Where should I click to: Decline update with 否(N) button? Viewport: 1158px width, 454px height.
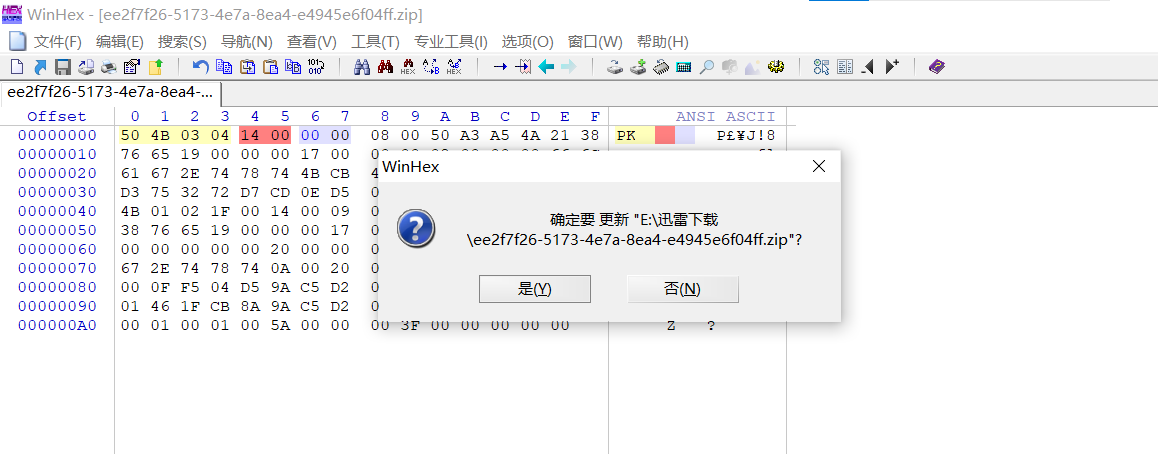[682, 289]
